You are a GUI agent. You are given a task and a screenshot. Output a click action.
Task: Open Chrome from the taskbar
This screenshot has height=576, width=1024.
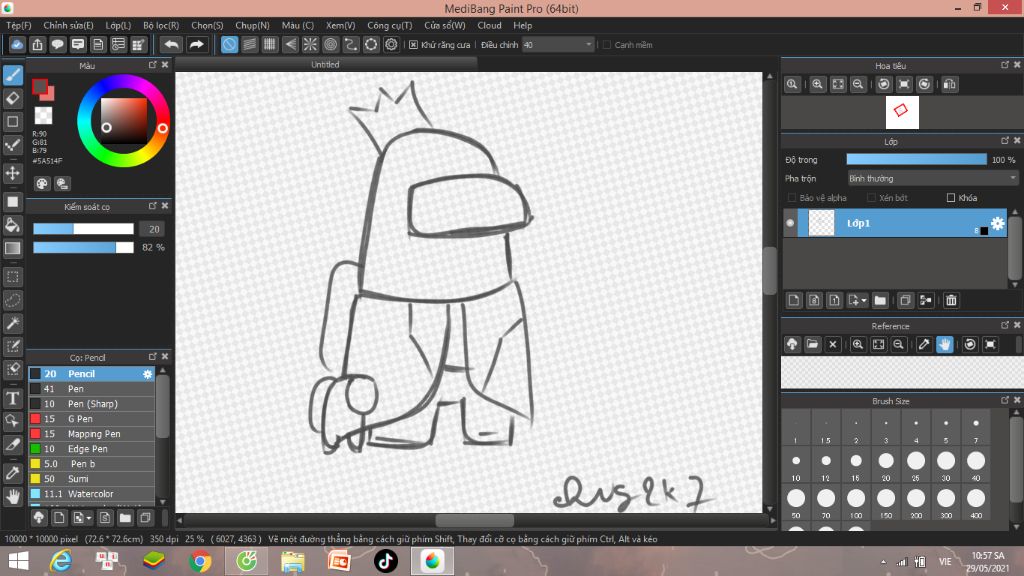pyautogui.click(x=200, y=561)
